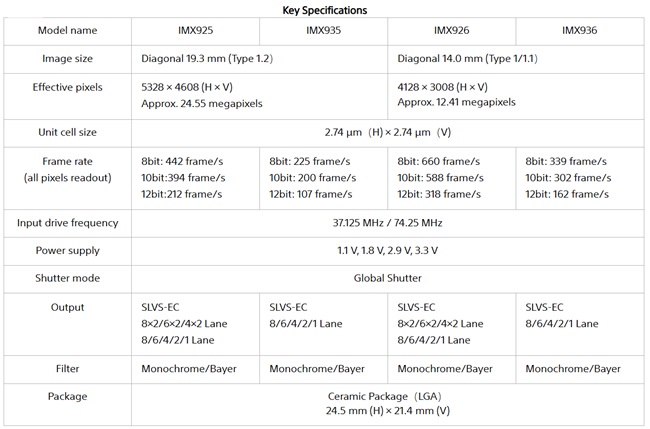
Task: Click the IMX936 model name cell
Action: 579,30
